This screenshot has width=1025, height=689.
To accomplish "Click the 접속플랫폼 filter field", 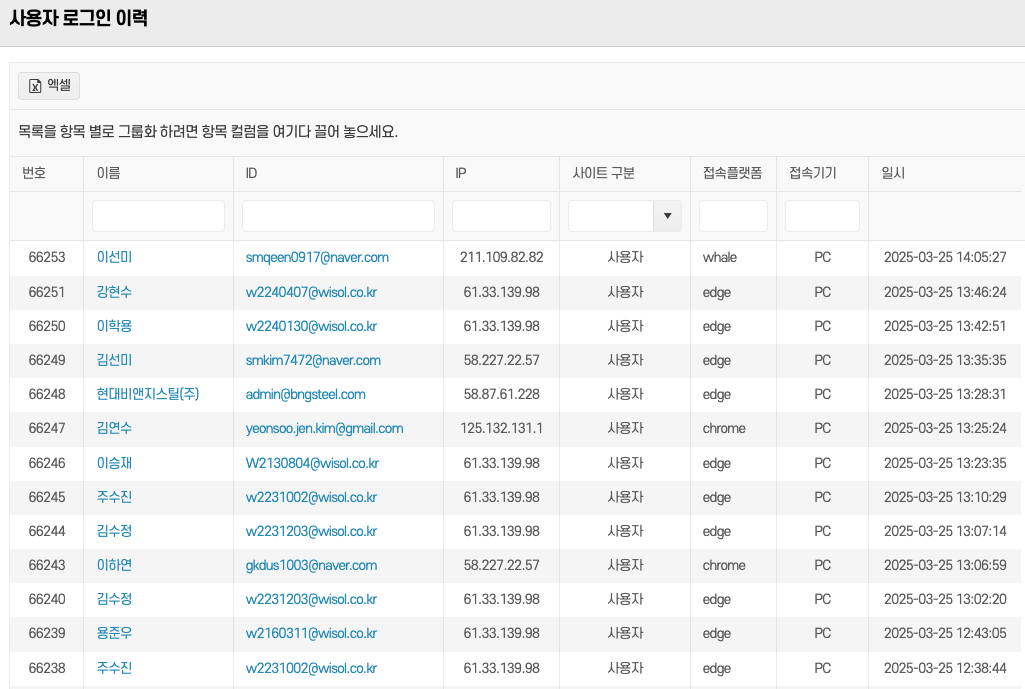I will pyautogui.click(x=733, y=216).
